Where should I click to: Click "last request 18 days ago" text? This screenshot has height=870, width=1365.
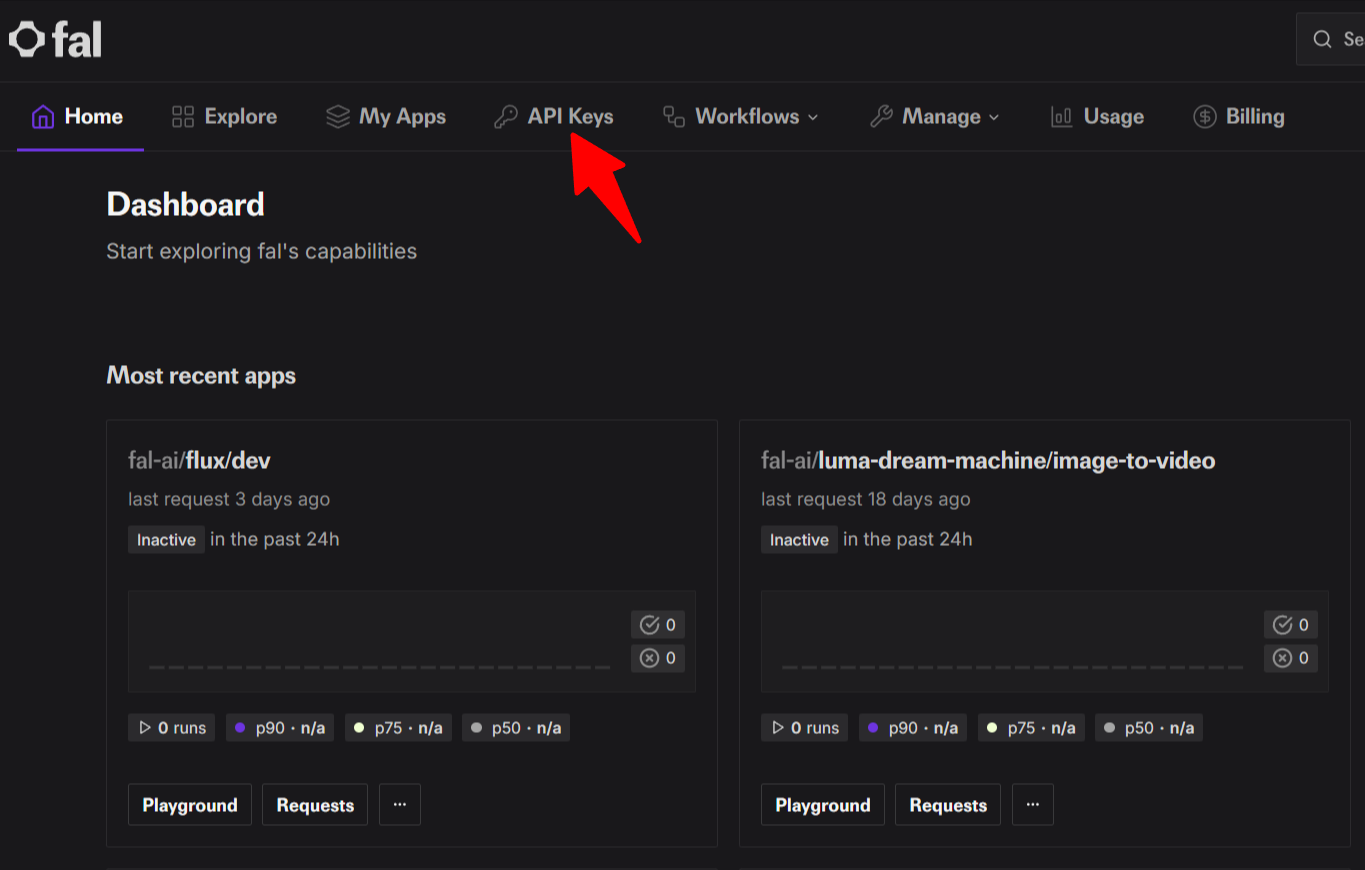(866, 499)
